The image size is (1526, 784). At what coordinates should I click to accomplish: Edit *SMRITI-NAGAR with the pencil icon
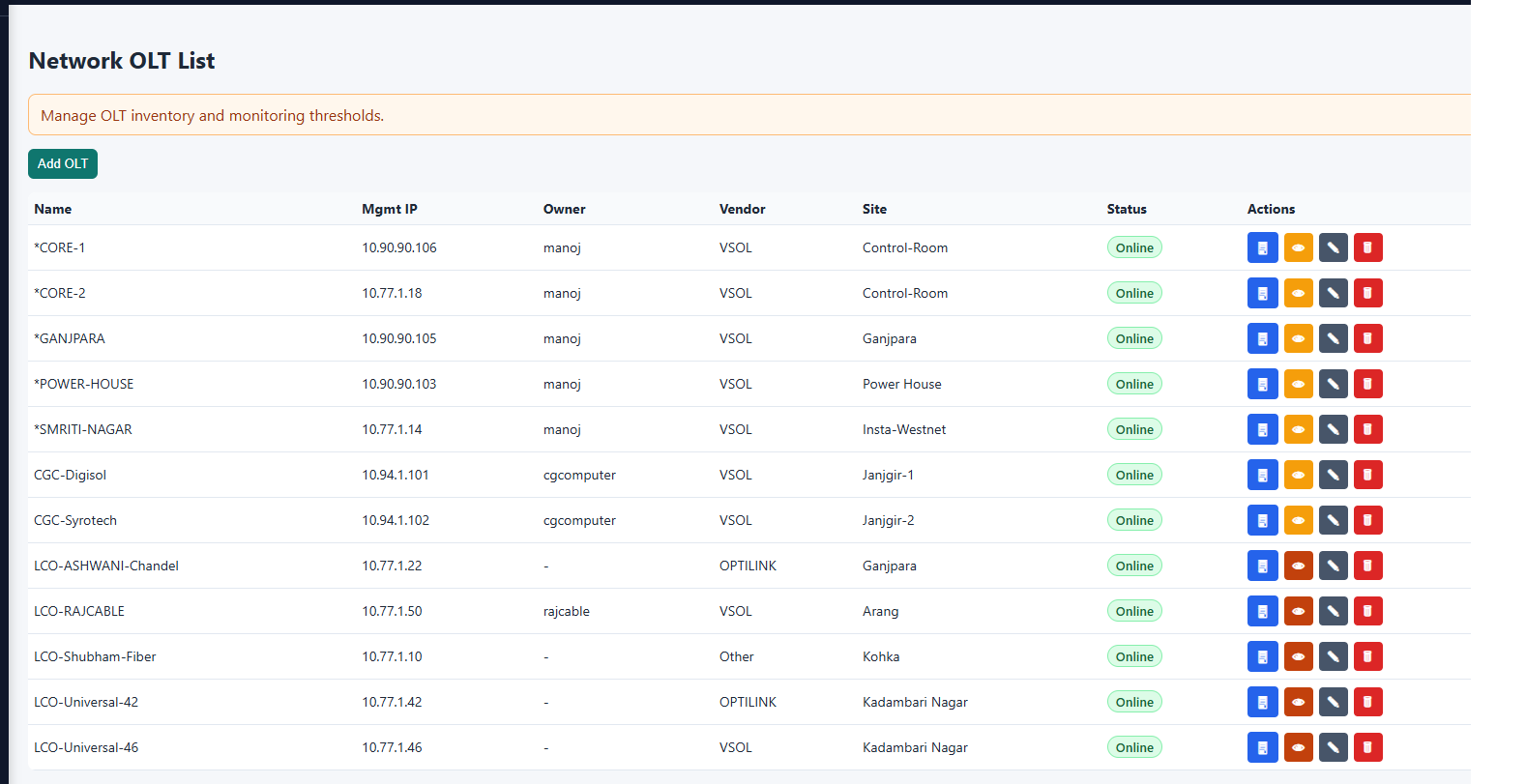point(1333,429)
